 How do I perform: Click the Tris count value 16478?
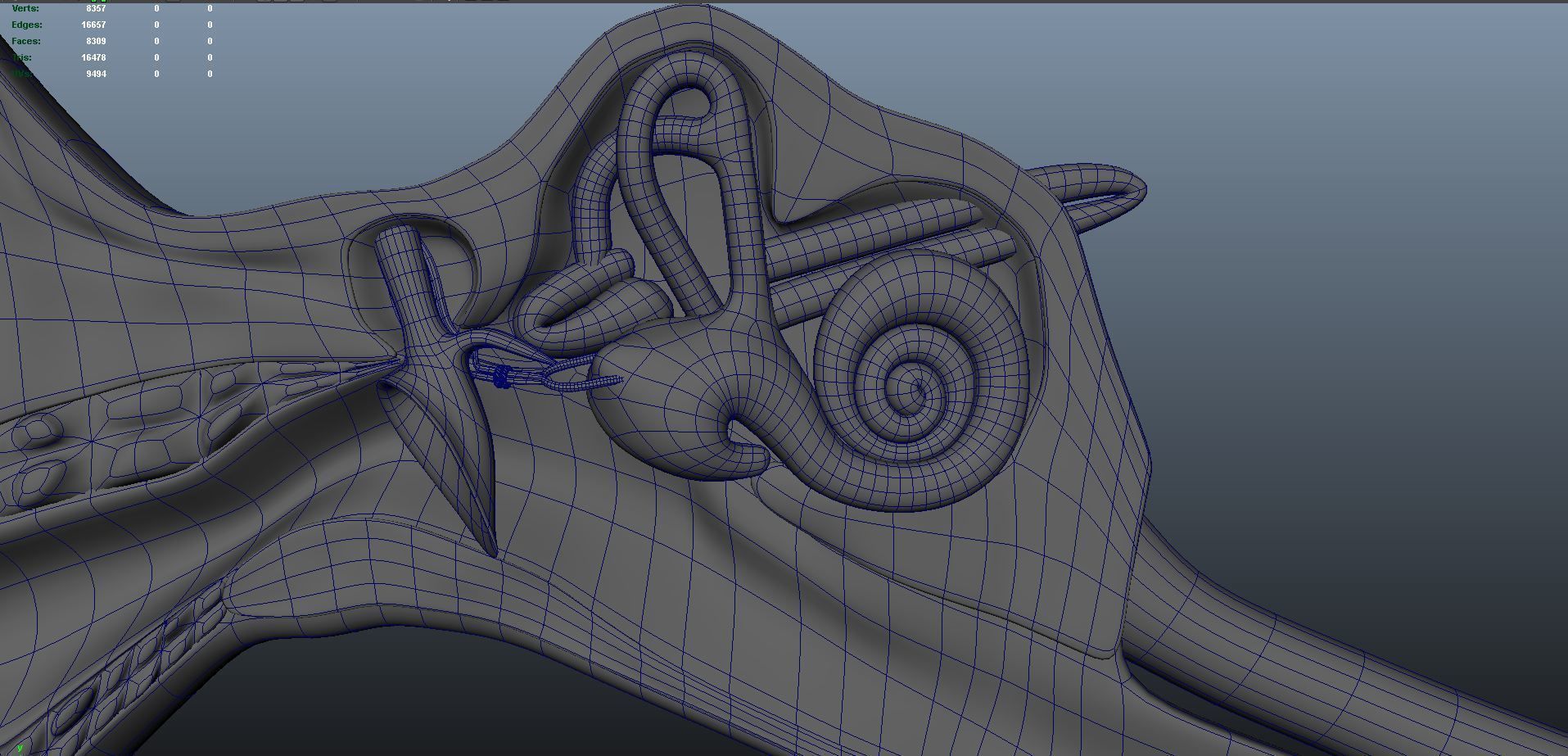click(x=93, y=58)
